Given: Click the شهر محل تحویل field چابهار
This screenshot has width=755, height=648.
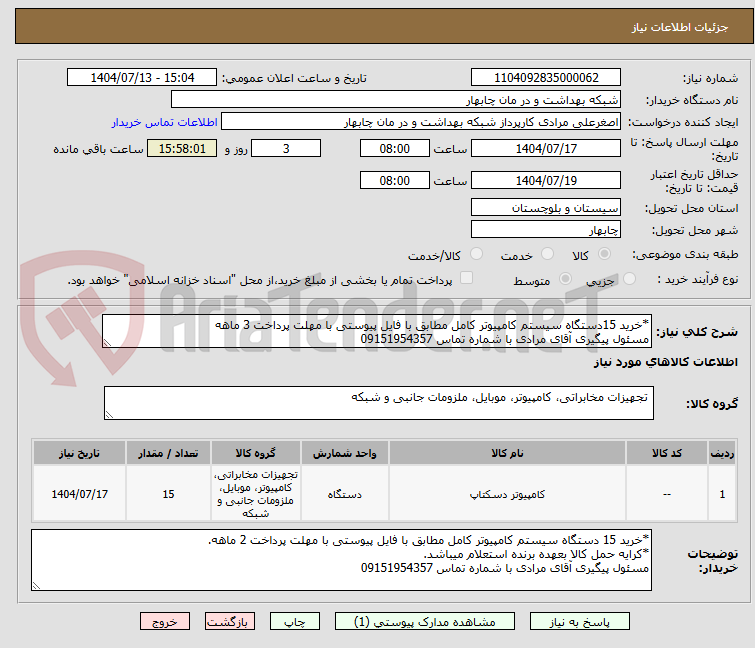Looking at the screenshot, I should 546,230.
